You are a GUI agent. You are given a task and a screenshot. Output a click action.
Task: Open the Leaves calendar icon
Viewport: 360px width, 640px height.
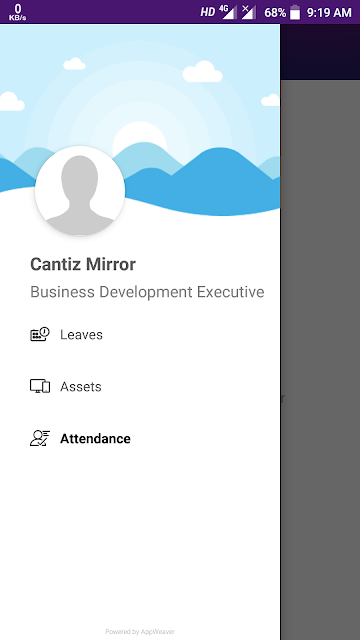(x=40, y=335)
